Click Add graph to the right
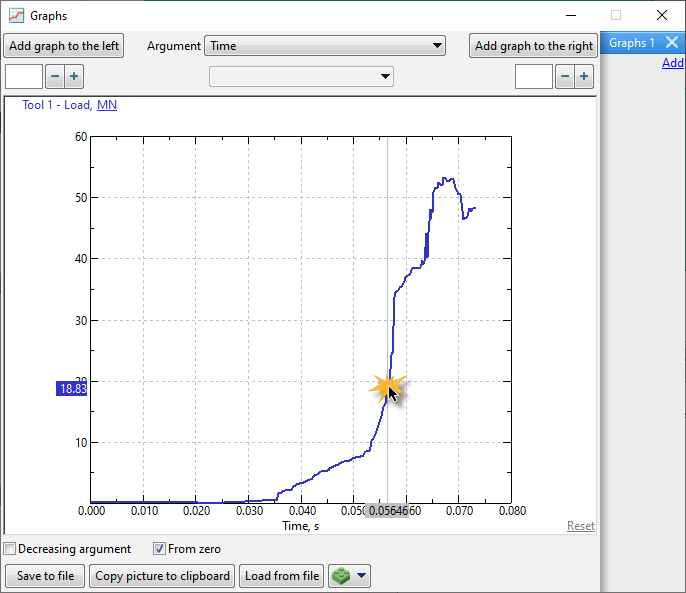Image resolution: width=686 pixels, height=593 pixels. click(534, 46)
